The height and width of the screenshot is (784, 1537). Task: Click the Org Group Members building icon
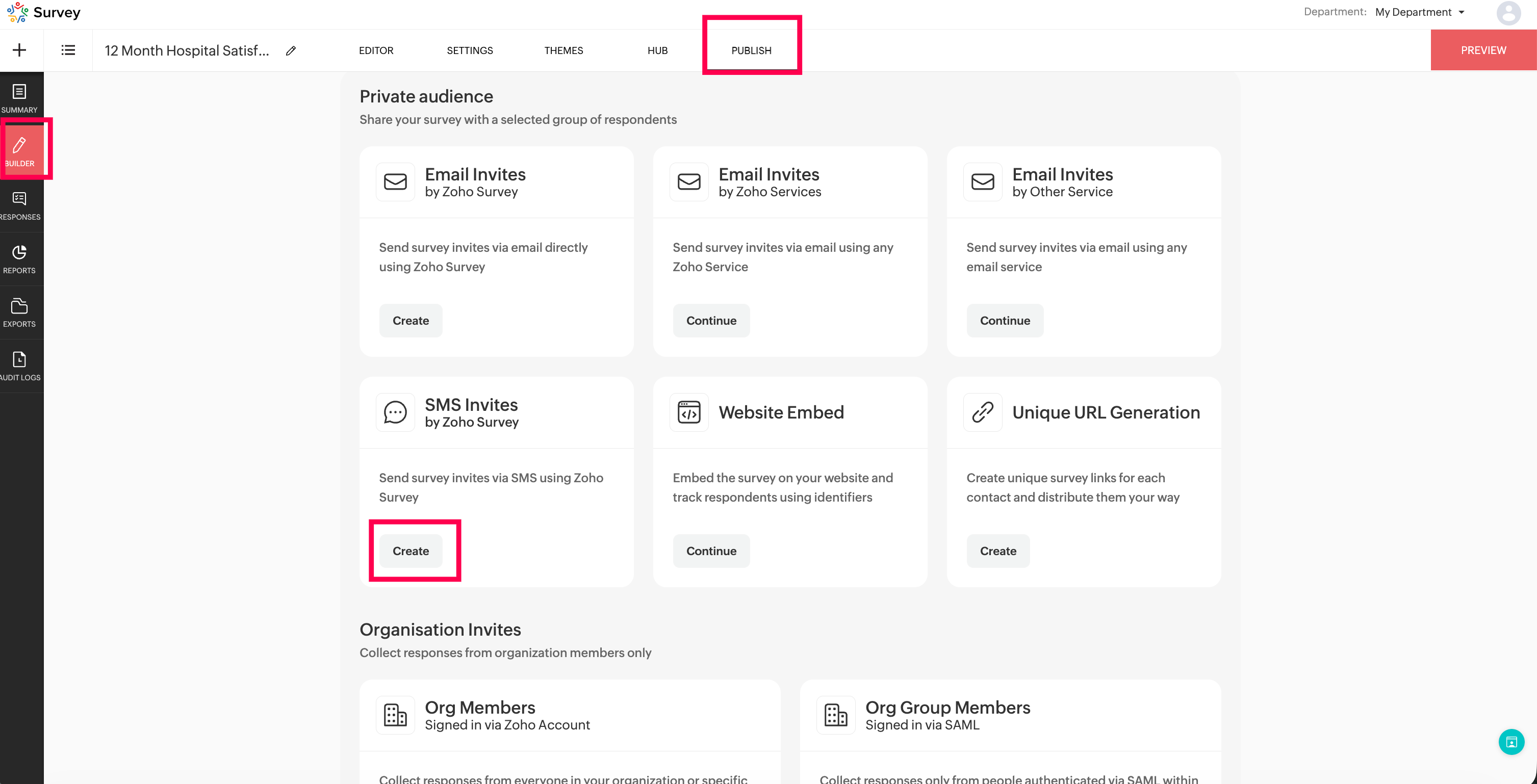click(x=835, y=715)
